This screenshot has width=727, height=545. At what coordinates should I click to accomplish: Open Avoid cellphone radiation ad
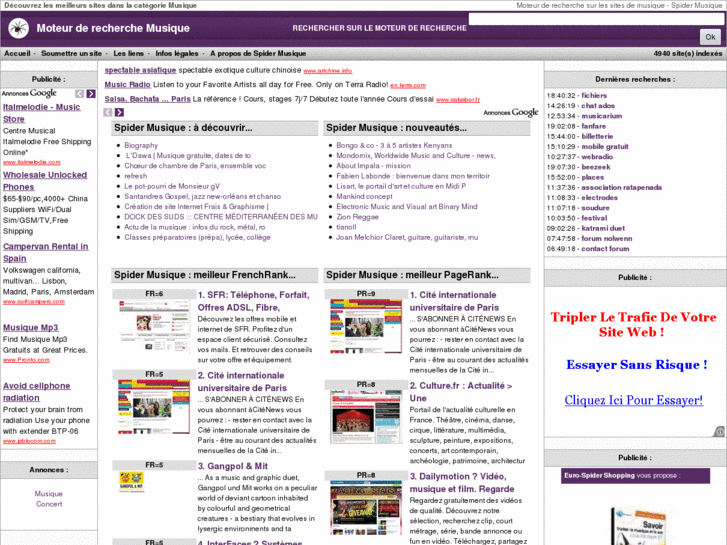tap(37, 392)
